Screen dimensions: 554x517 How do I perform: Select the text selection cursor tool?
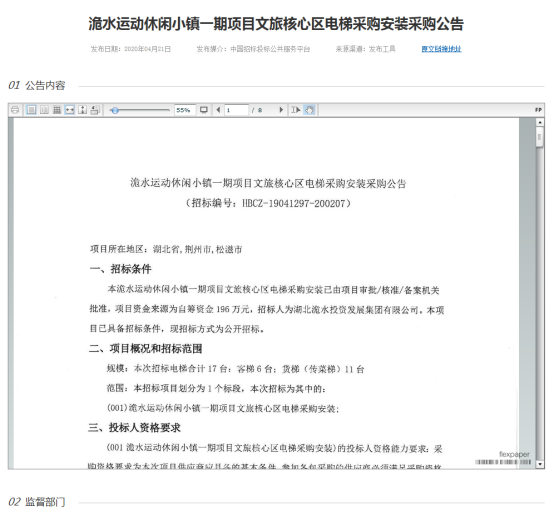pyautogui.click(x=296, y=110)
